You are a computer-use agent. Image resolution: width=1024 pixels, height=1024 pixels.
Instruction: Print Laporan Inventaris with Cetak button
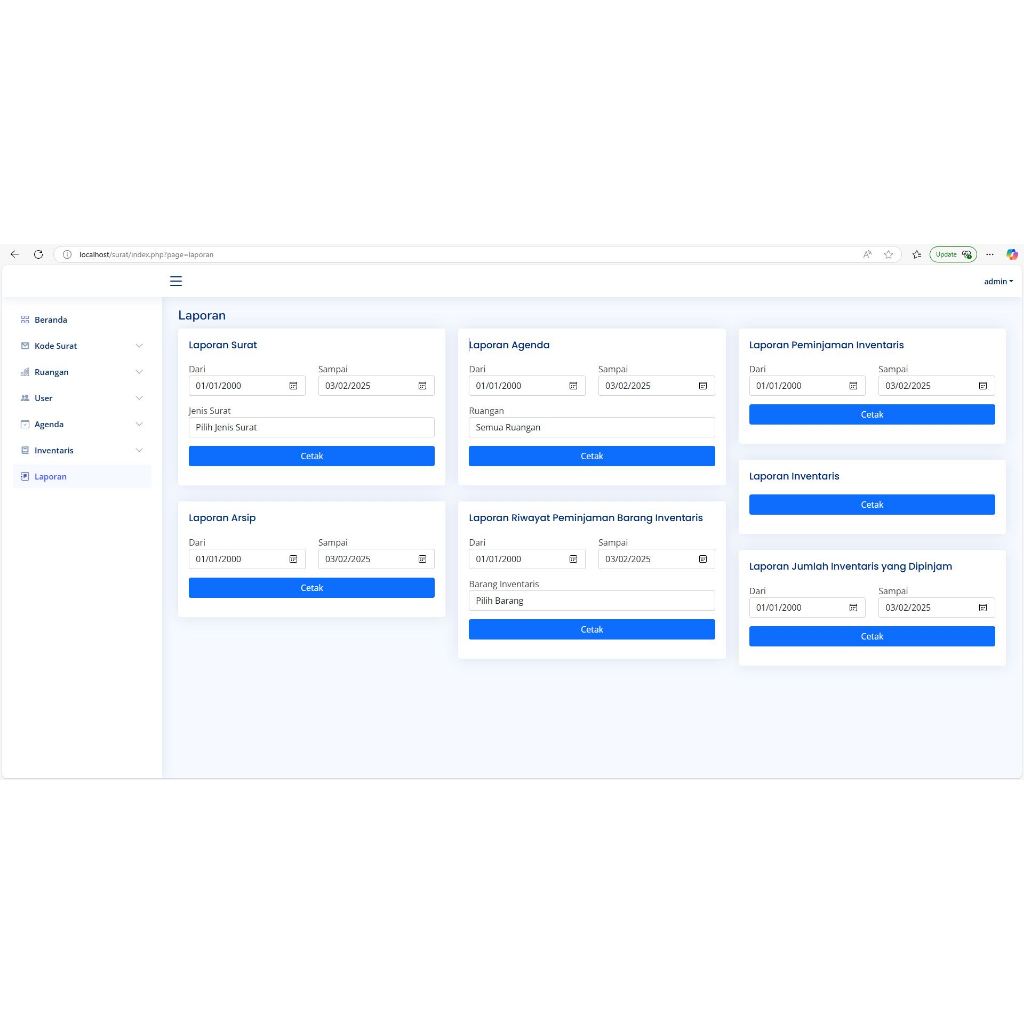(x=872, y=505)
